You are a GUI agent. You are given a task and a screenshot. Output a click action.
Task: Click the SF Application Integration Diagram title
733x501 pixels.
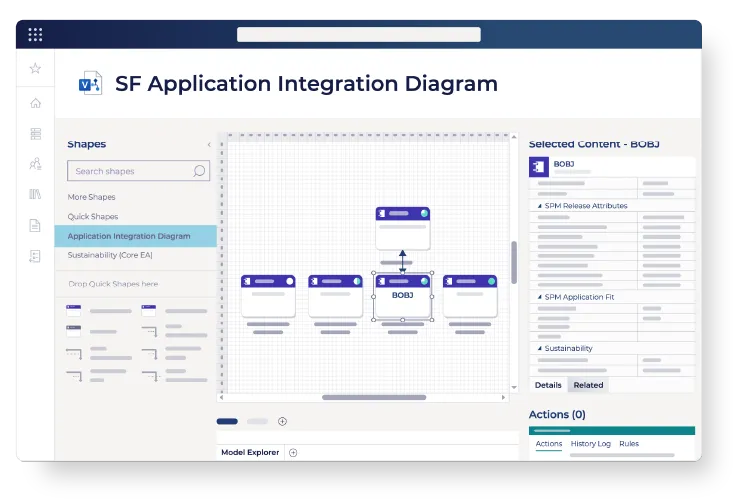(x=306, y=84)
